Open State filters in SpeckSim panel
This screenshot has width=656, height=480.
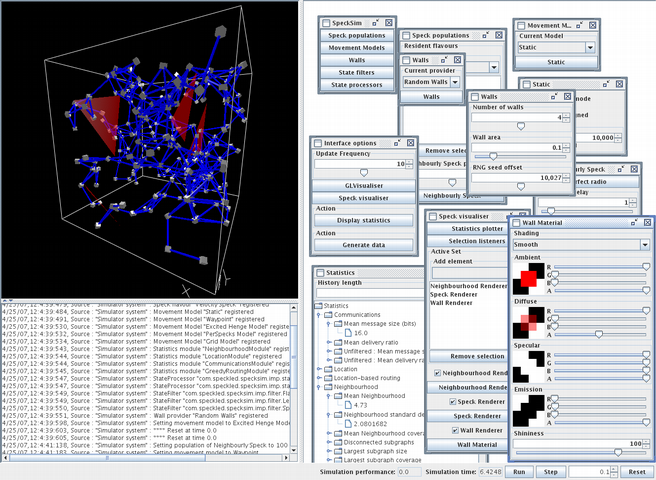pyautogui.click(x=357, y=72)
